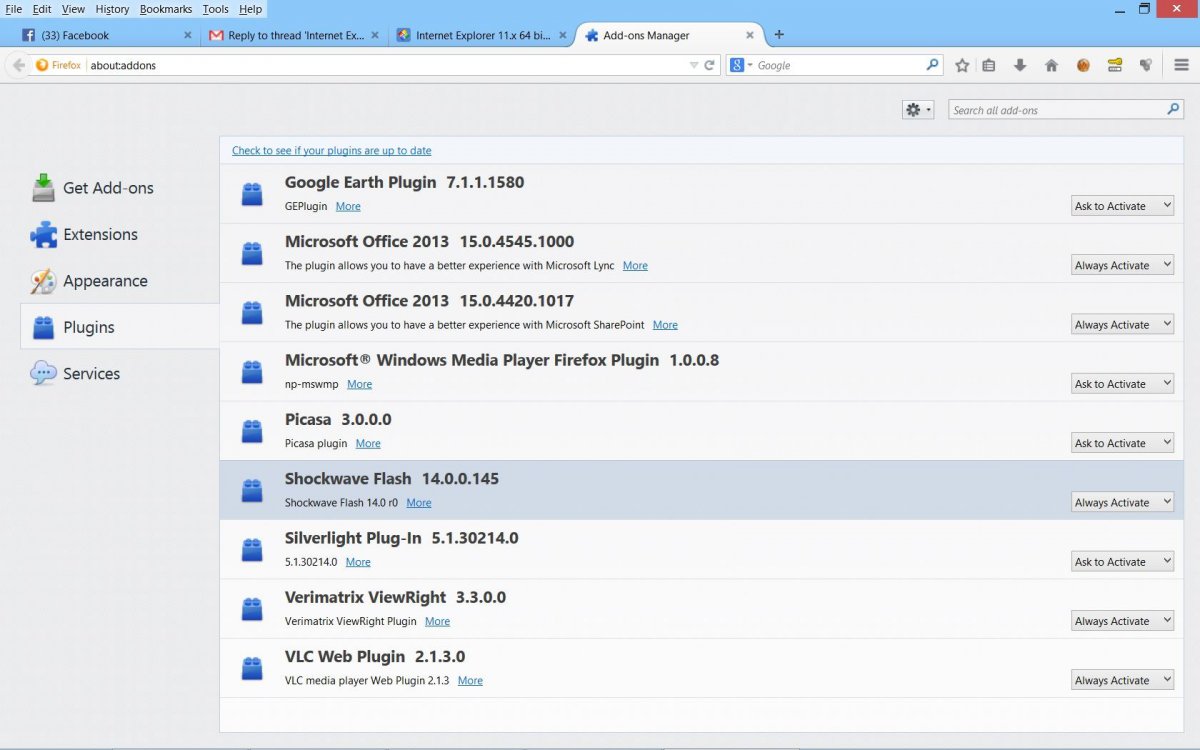Click the orange round add-on icon in toolbar
The height and width of the screenshot is (750, 1200).
(x=1083, y=65)
